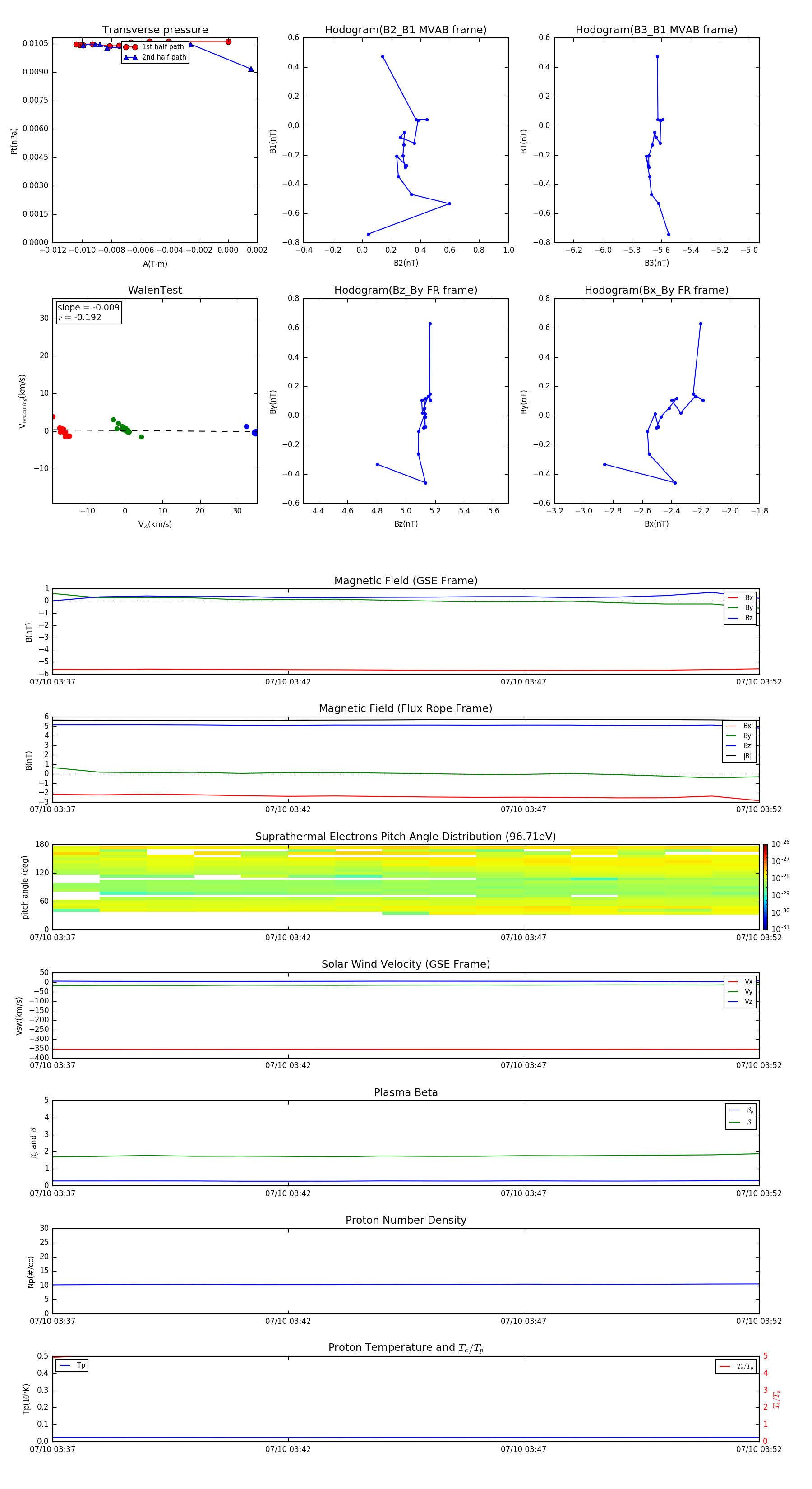Click the "Hodogram(B3_B1 MVAB frame)" title

656,30
